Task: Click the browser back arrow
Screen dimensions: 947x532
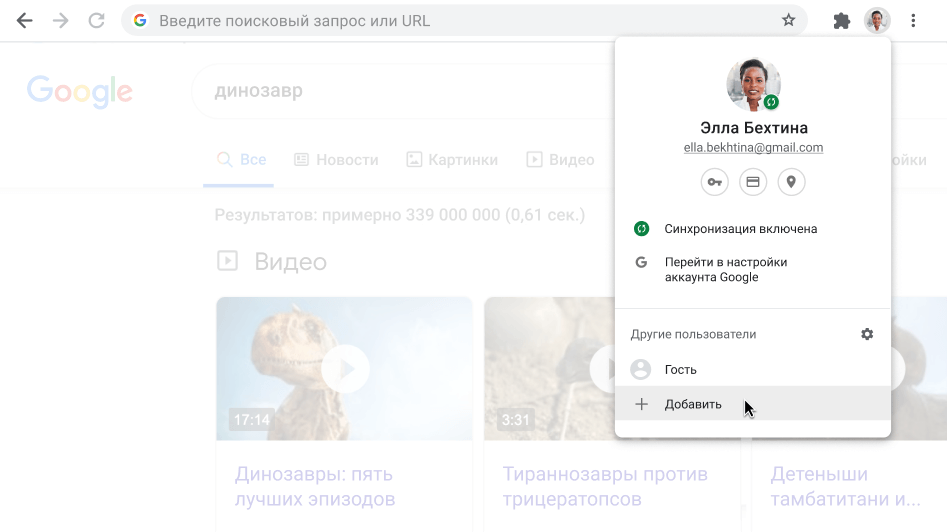Action: tap(24, 20)
